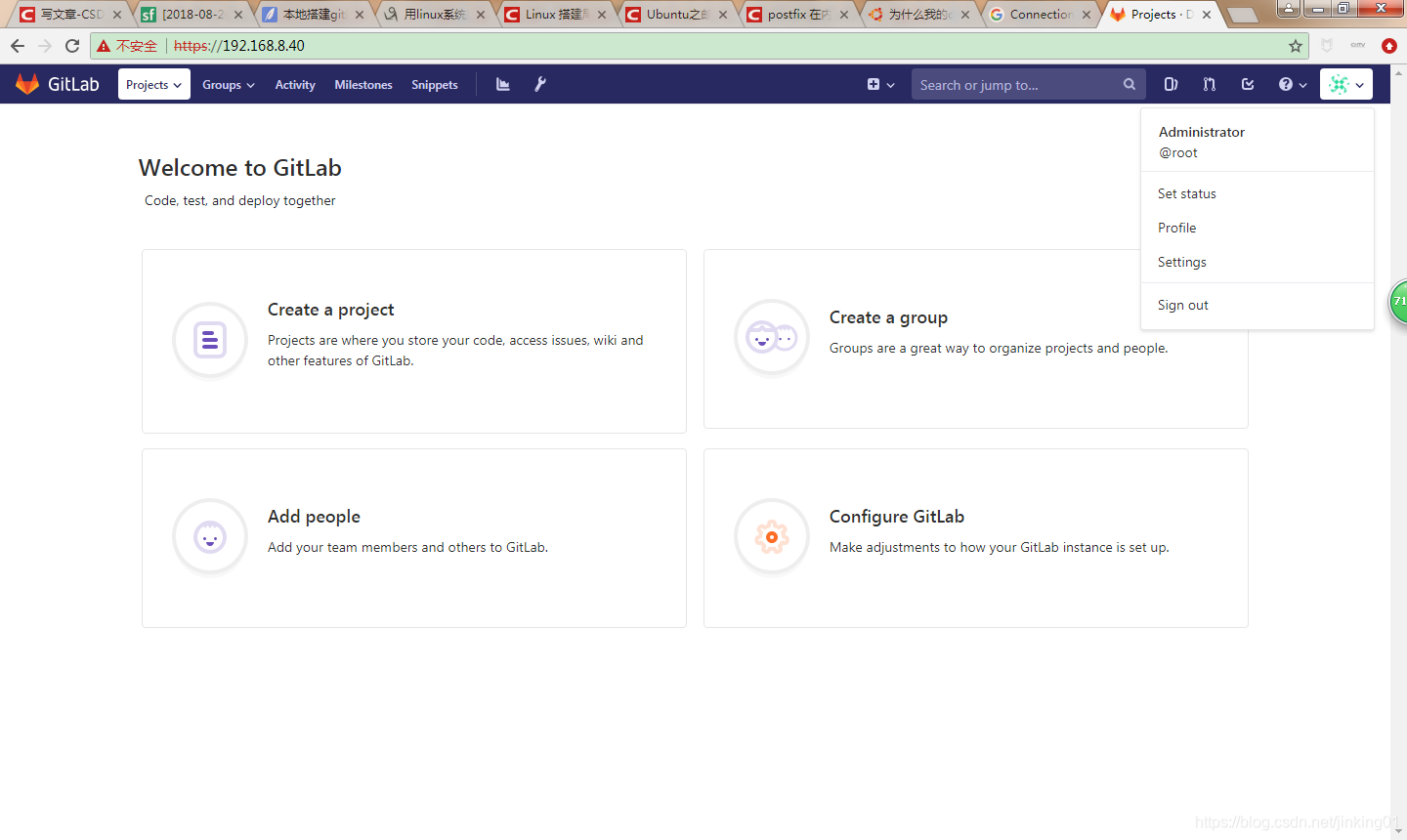
Task: Click the insecure warning triangle icon
Action: [x=104, y=46]
